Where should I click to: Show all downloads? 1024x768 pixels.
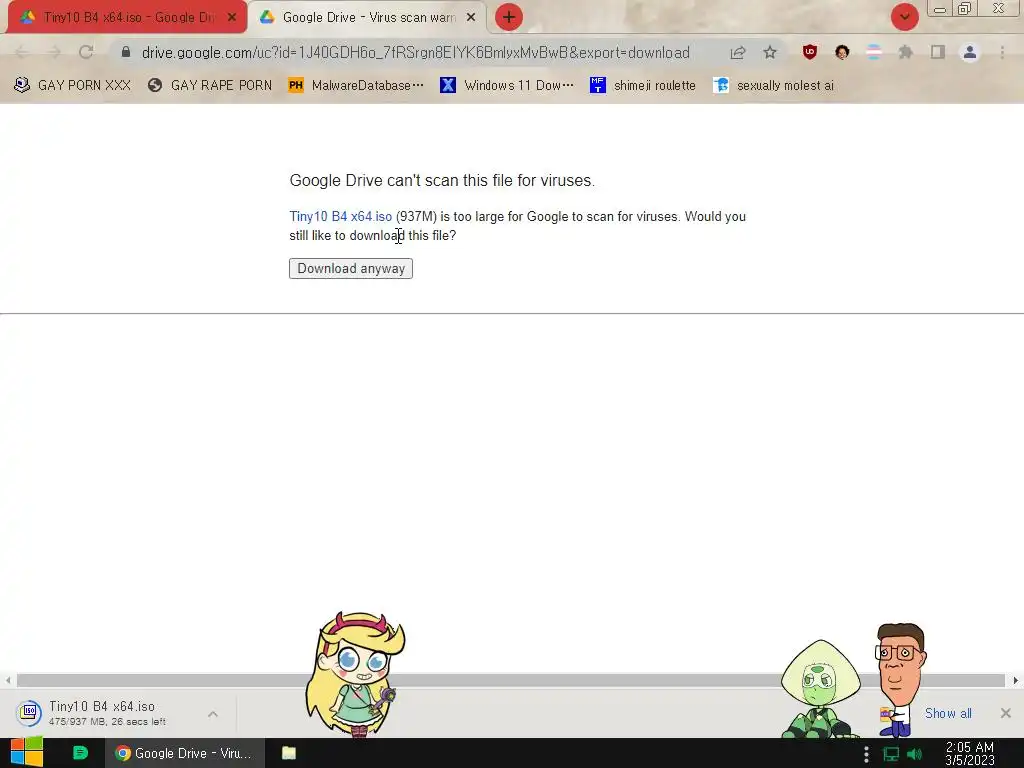[x=948, y=713]
